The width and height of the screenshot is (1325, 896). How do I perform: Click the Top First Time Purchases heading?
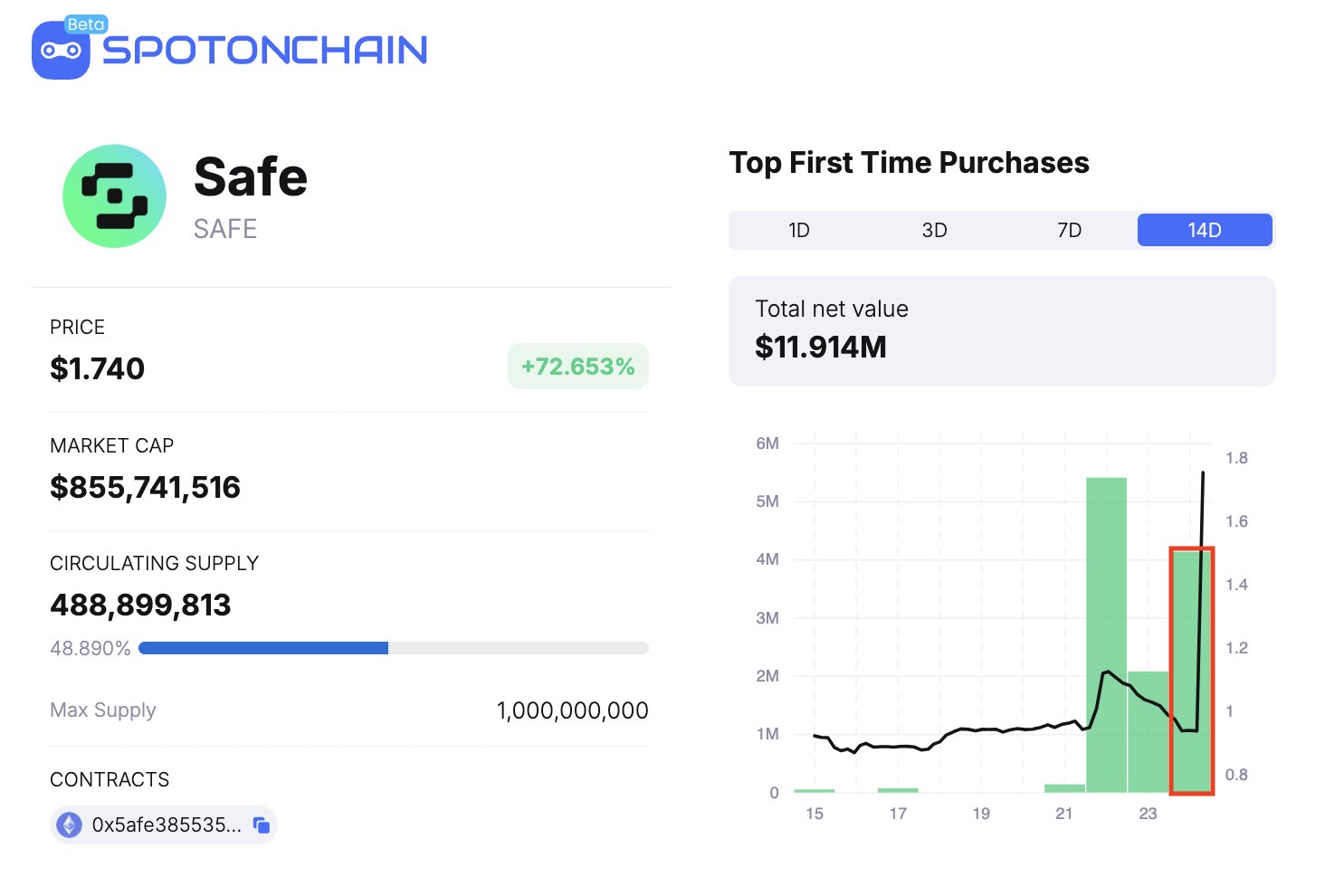point(909,163)
